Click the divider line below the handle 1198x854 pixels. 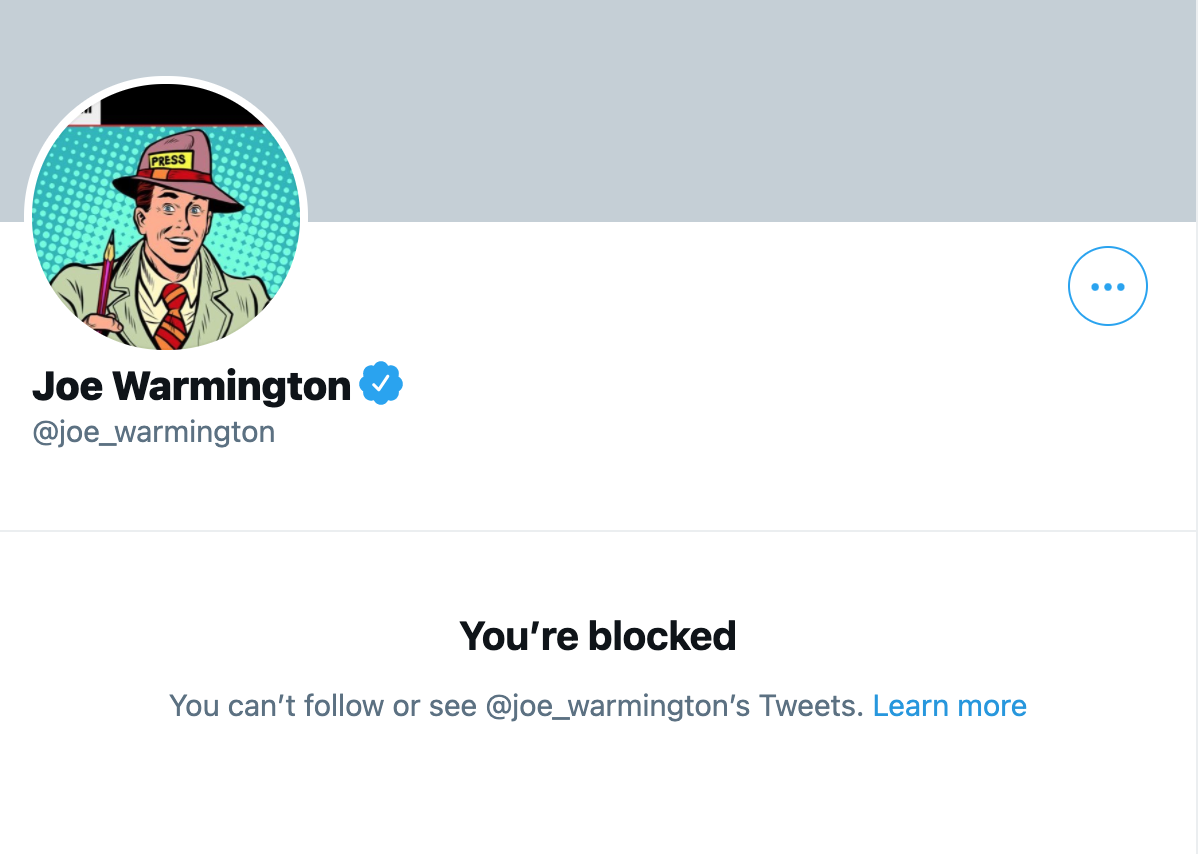click(599, 530)
